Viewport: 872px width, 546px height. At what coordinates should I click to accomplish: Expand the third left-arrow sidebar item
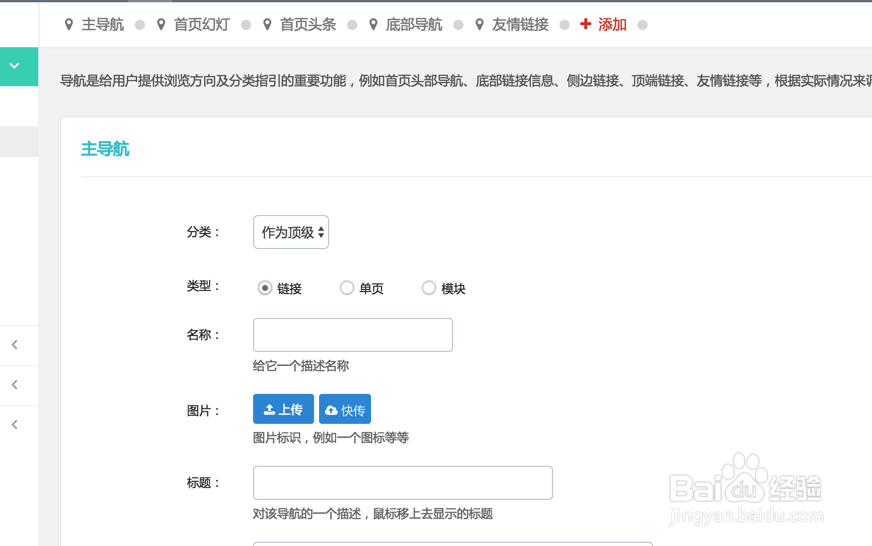tap(15, 425)
